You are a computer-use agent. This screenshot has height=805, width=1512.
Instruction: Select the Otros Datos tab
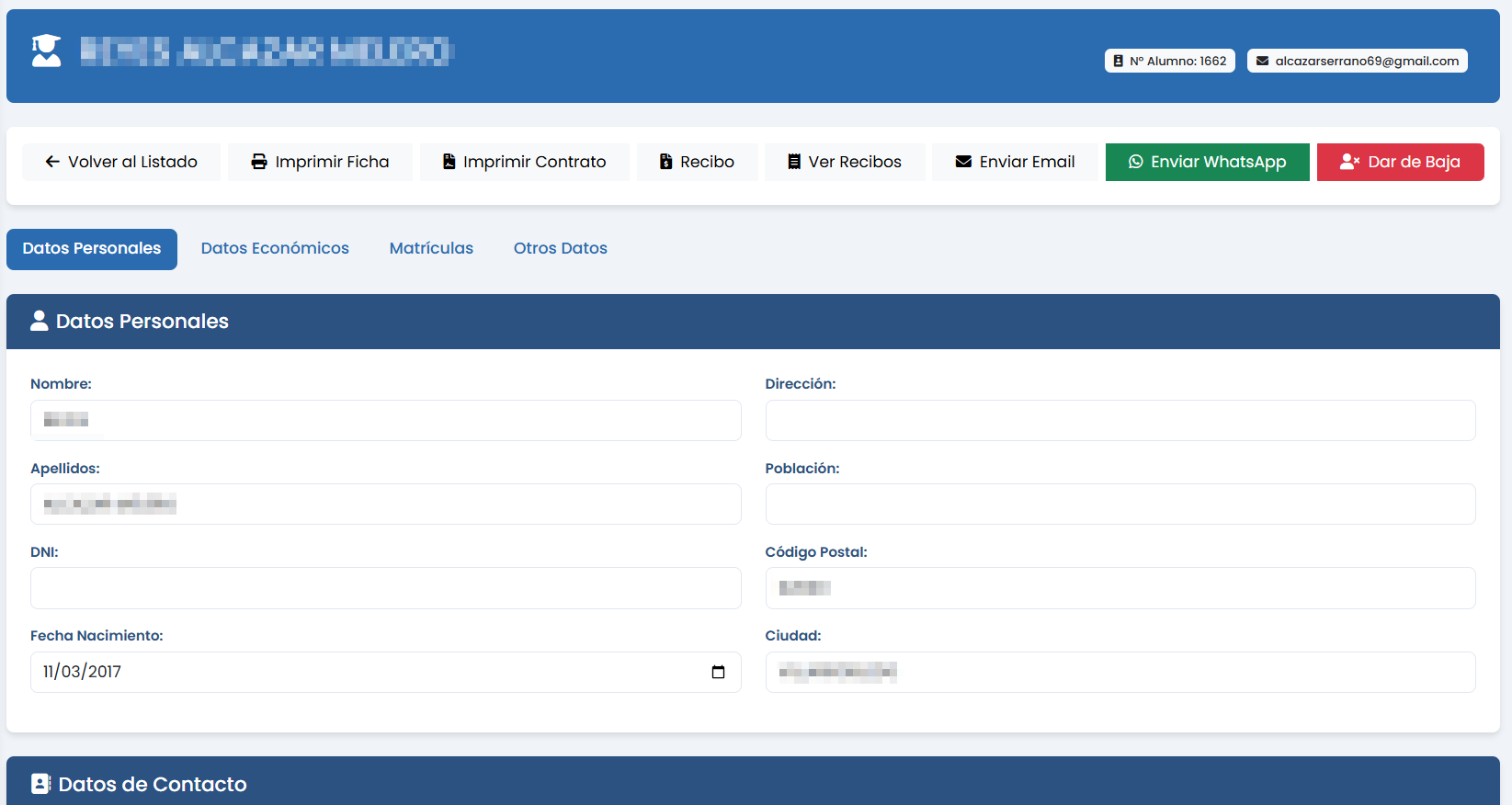pyautogui.click(x=560, y=248)
